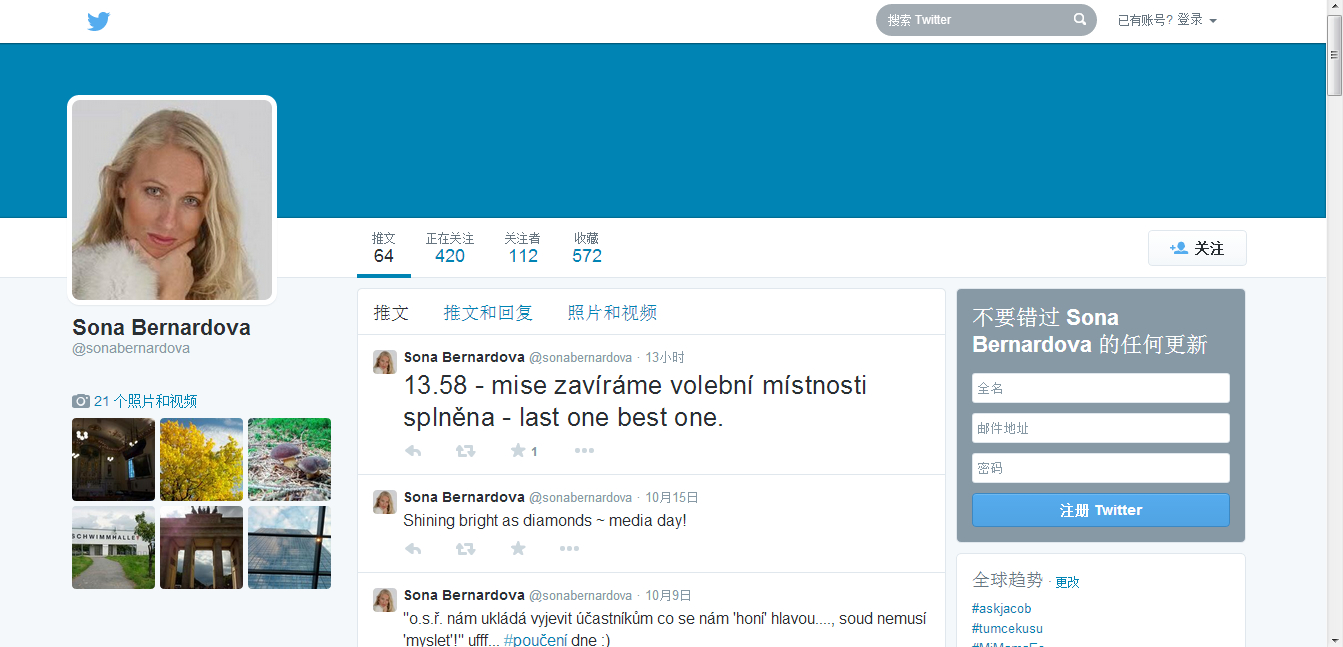View the 收藏 572 list
The height and width of the screenshot is (647, 1343).
point(587,248)
